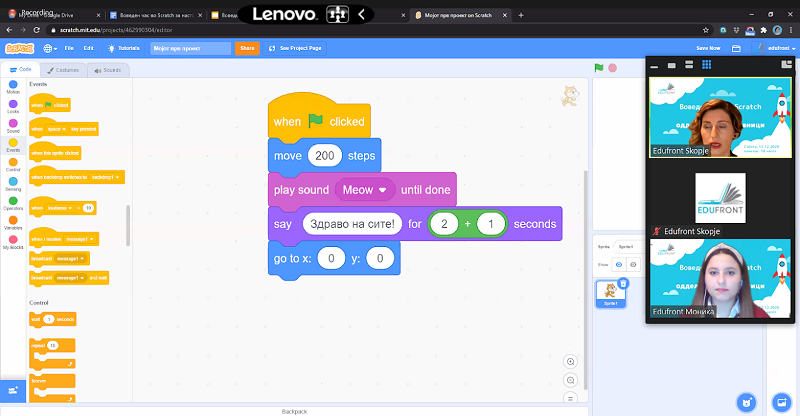The image size is (800, 416).
Task: Open the Choose a Sprite button
Action: point(746,401)
